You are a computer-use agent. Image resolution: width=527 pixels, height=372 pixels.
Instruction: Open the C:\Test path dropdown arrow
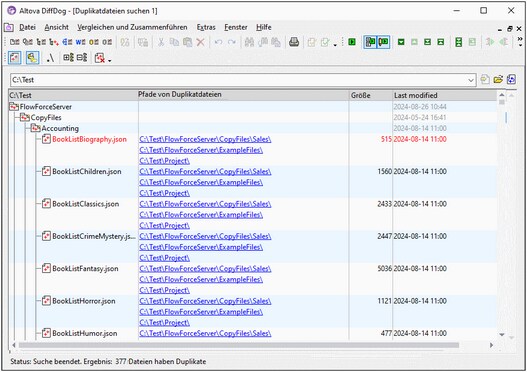pos(471,80)
